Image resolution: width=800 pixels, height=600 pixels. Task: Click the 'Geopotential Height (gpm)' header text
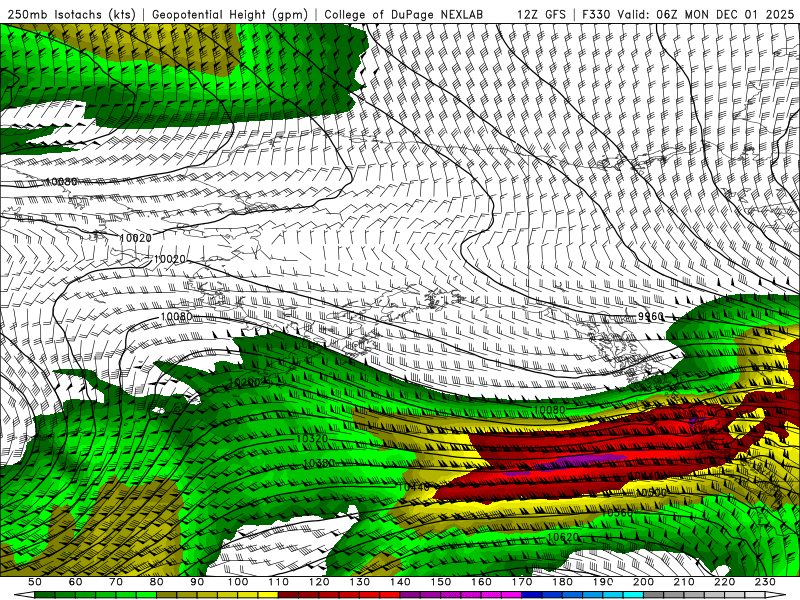(x=230, y=14)
